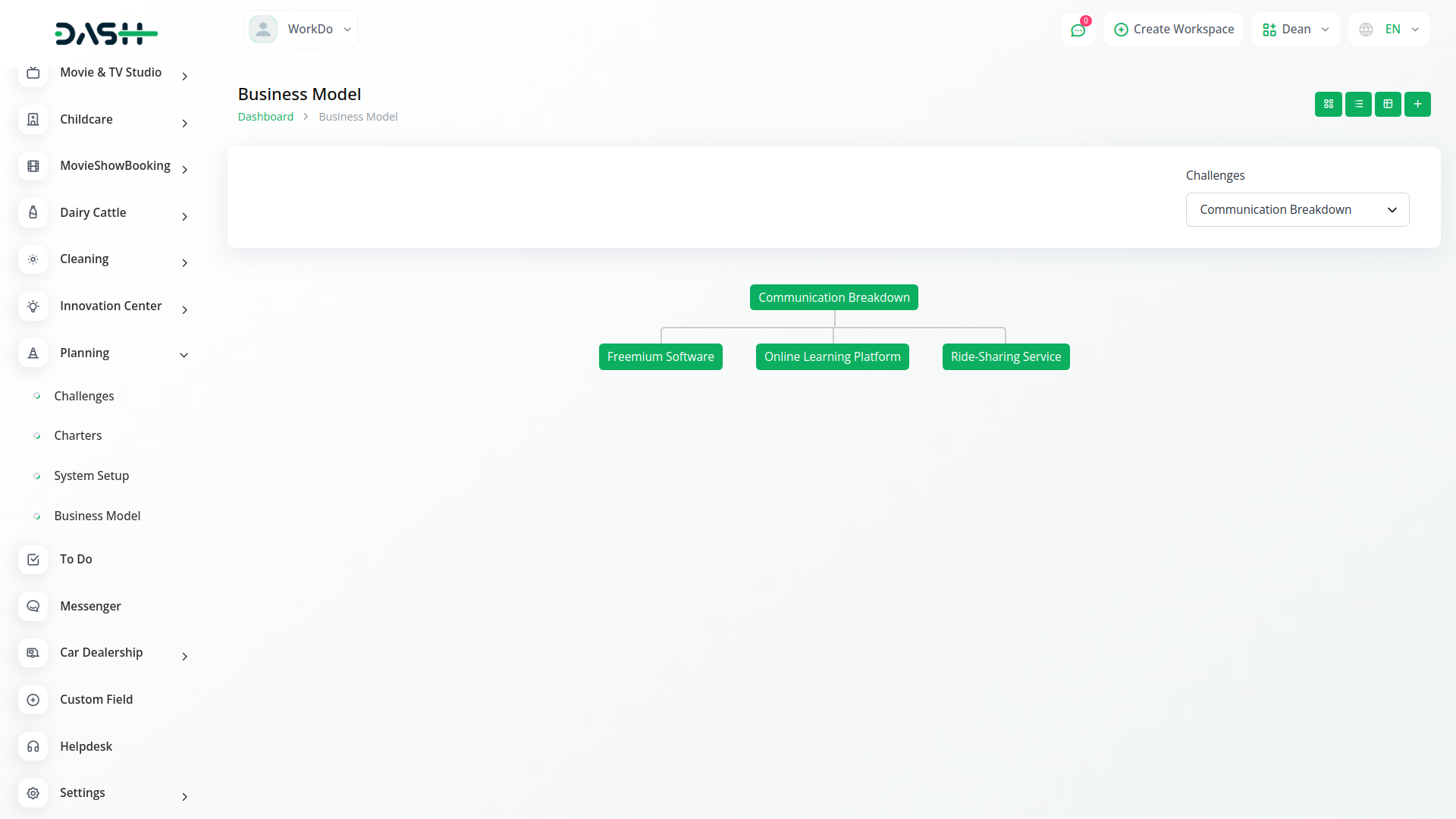Switch to the list view icon
This screenshot has height=819, width=1456.
tap(1358, 104)
